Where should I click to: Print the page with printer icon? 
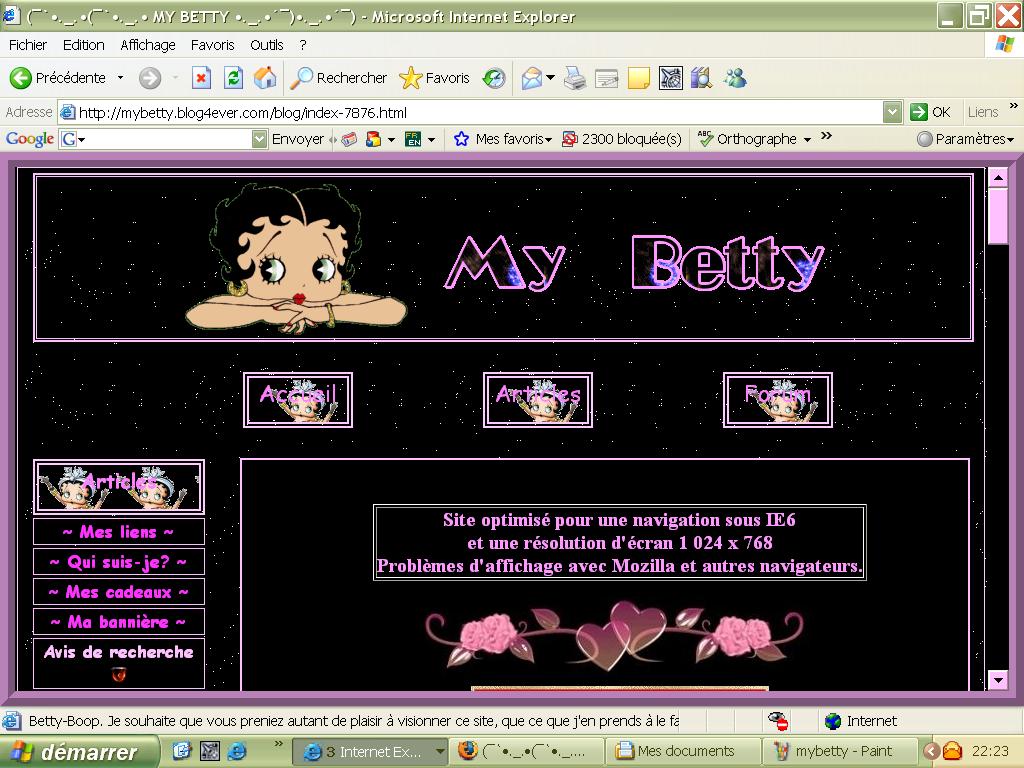[575, 78]
